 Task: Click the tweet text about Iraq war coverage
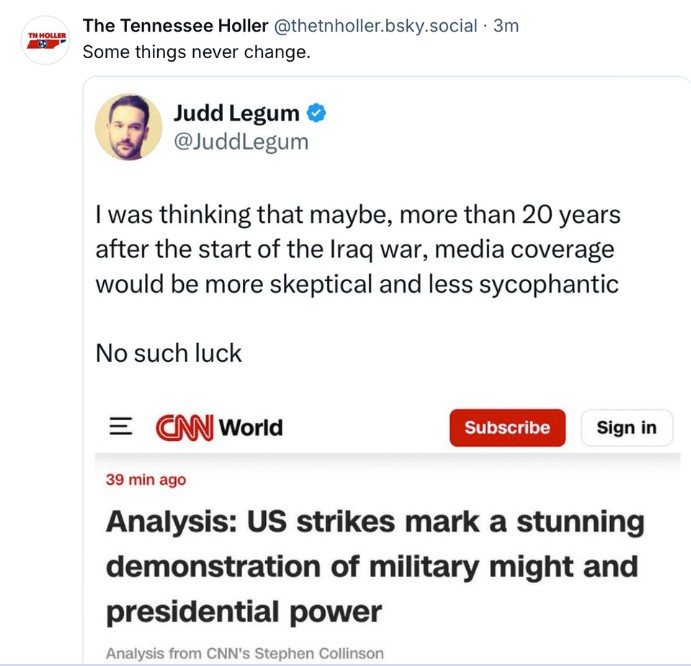(357, 249)
